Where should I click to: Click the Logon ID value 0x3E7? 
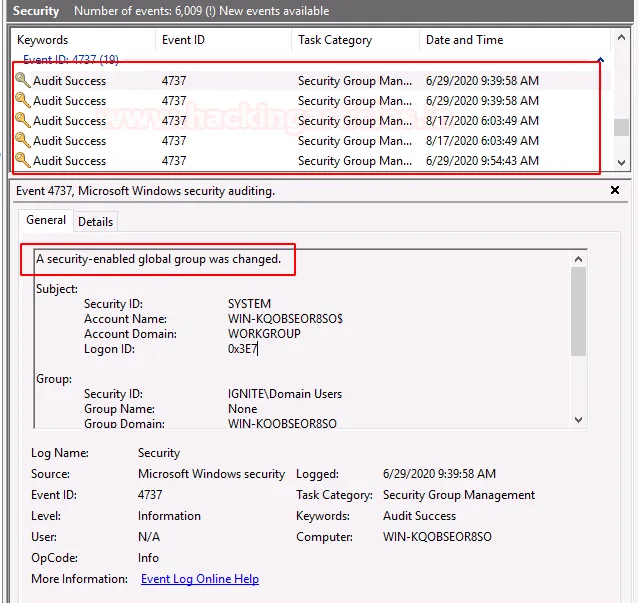click(243, 349)
